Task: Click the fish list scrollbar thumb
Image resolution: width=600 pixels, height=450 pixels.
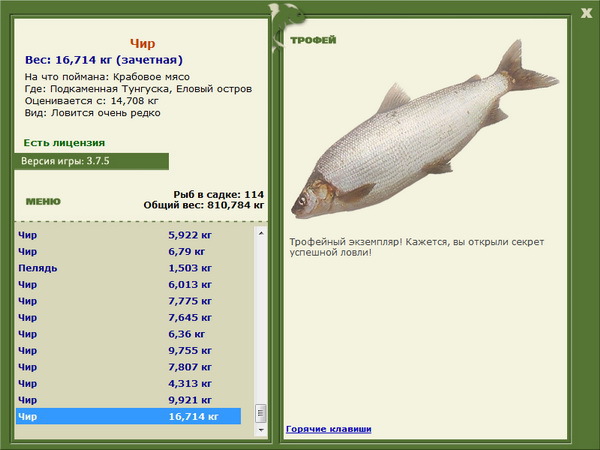Action: (x=261, y=413)
